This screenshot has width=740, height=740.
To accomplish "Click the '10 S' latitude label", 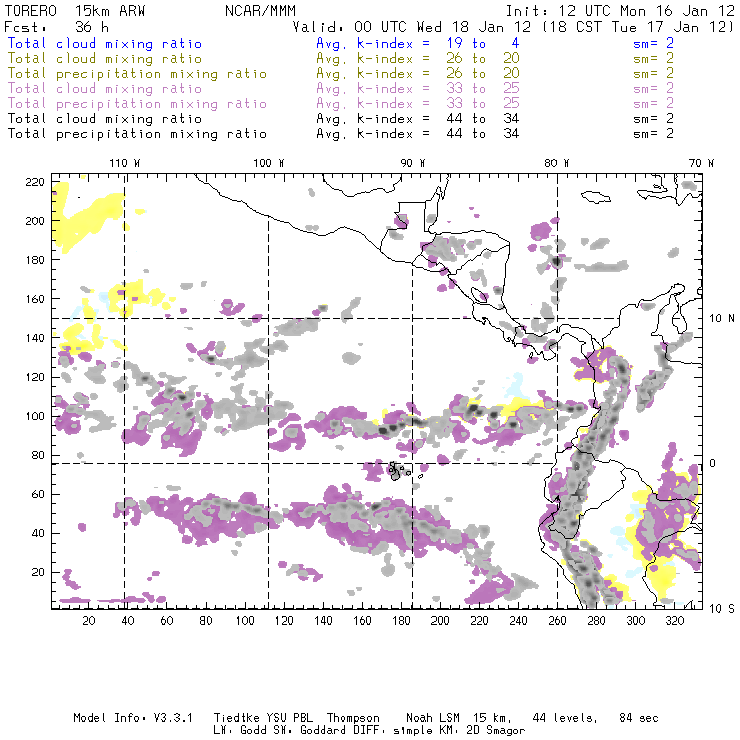I will 722,609.
